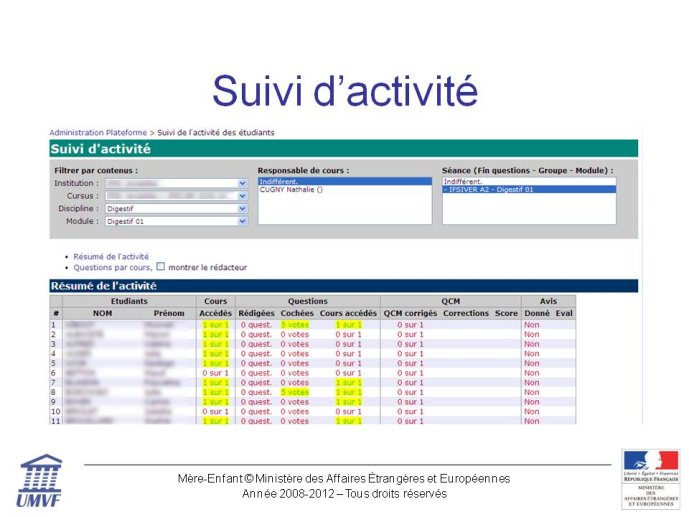Select IFSIVER A2 - Digestif 01 séance
Image resolution: width=689 pixels, height=517 pixels.
coord(529,190)
